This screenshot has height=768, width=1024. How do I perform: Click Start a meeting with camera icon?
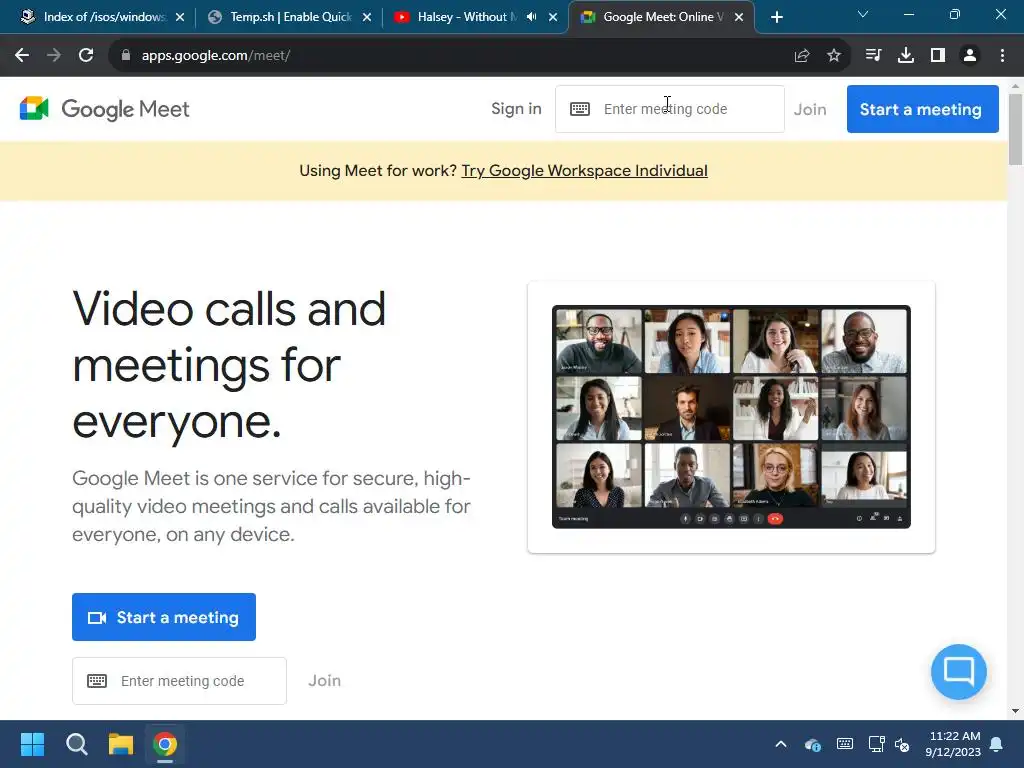click(x=164, y=617)
